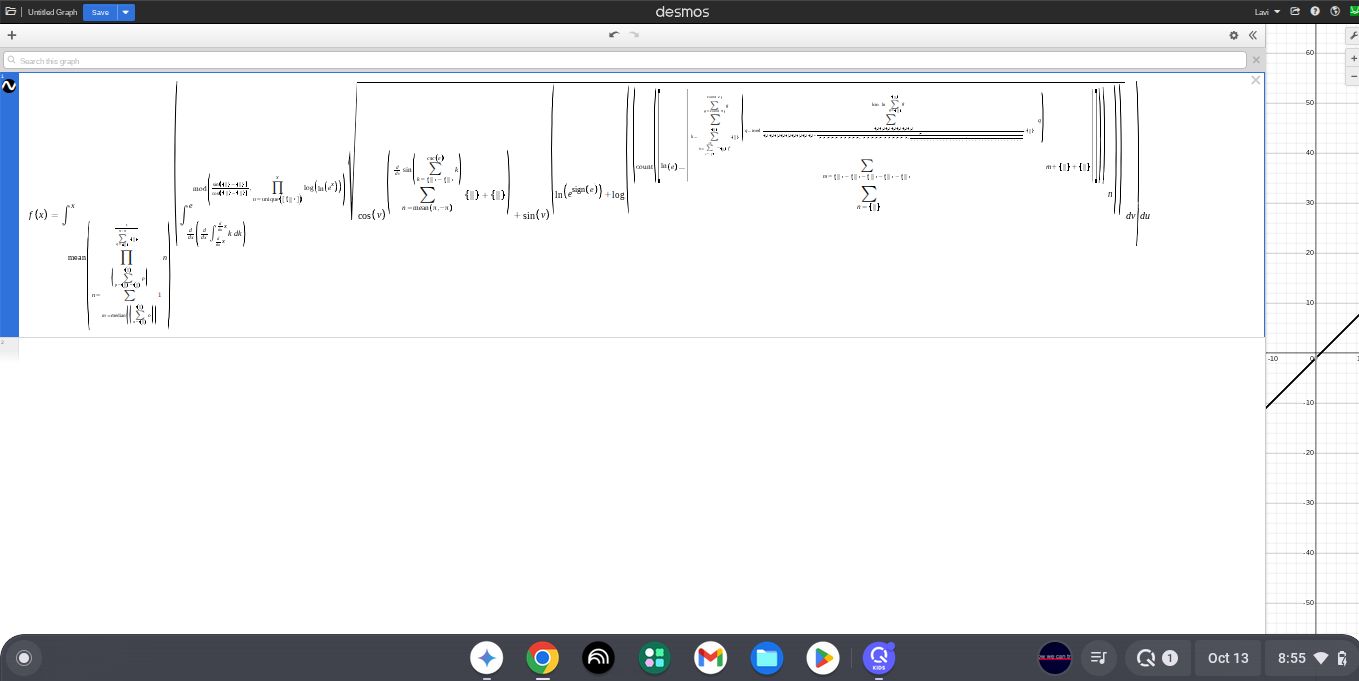Expand the Save options dropdown arrow

tap(126, 12)
